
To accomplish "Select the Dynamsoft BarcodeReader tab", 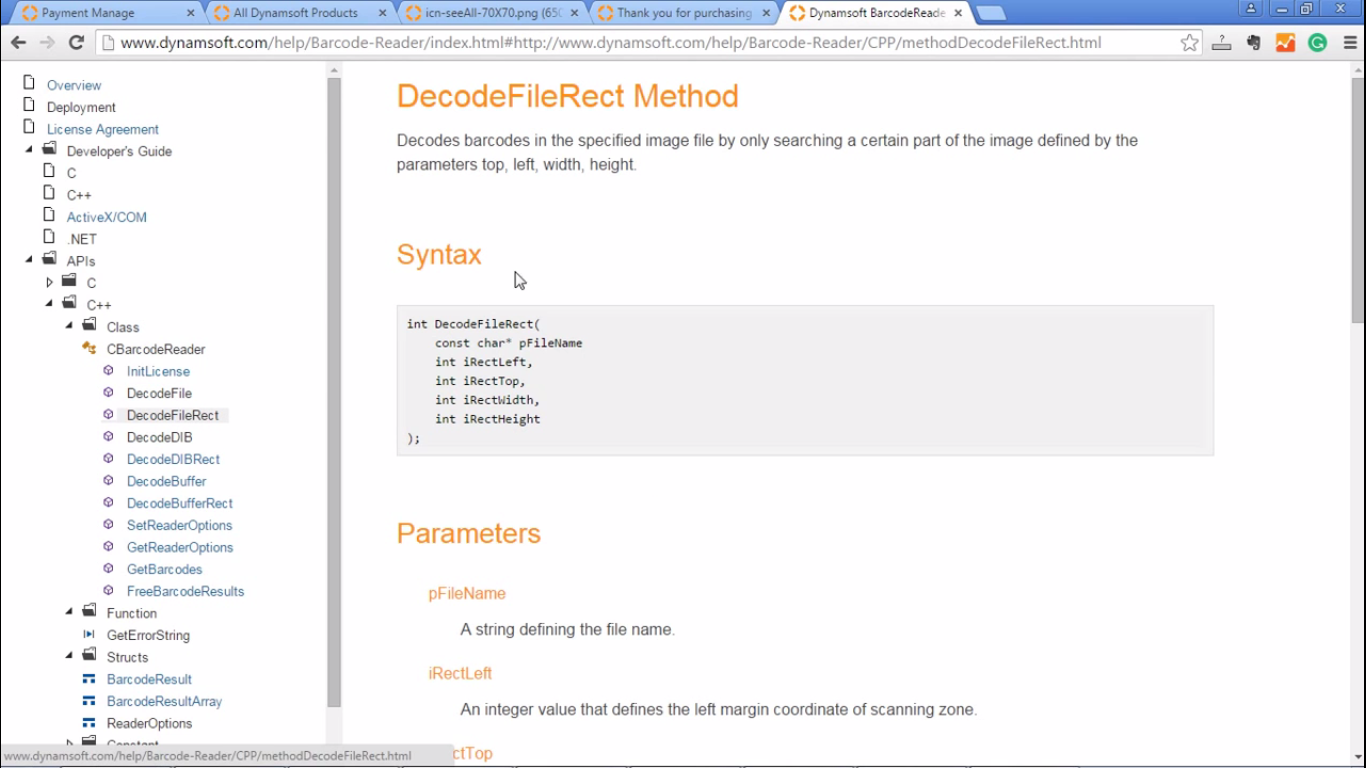I will click(873, 13).
